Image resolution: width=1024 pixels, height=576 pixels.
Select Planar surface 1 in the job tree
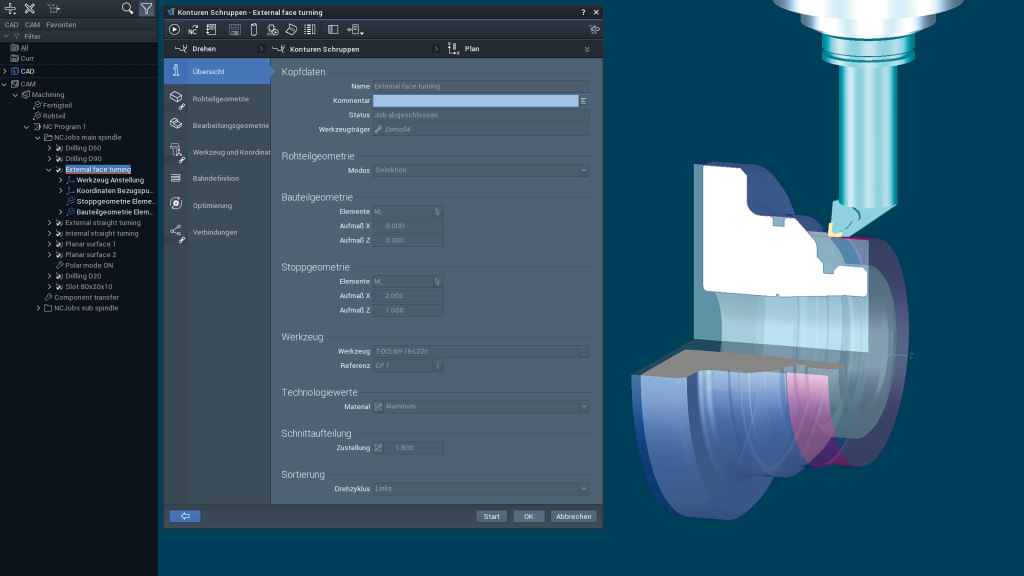(90, 244)
